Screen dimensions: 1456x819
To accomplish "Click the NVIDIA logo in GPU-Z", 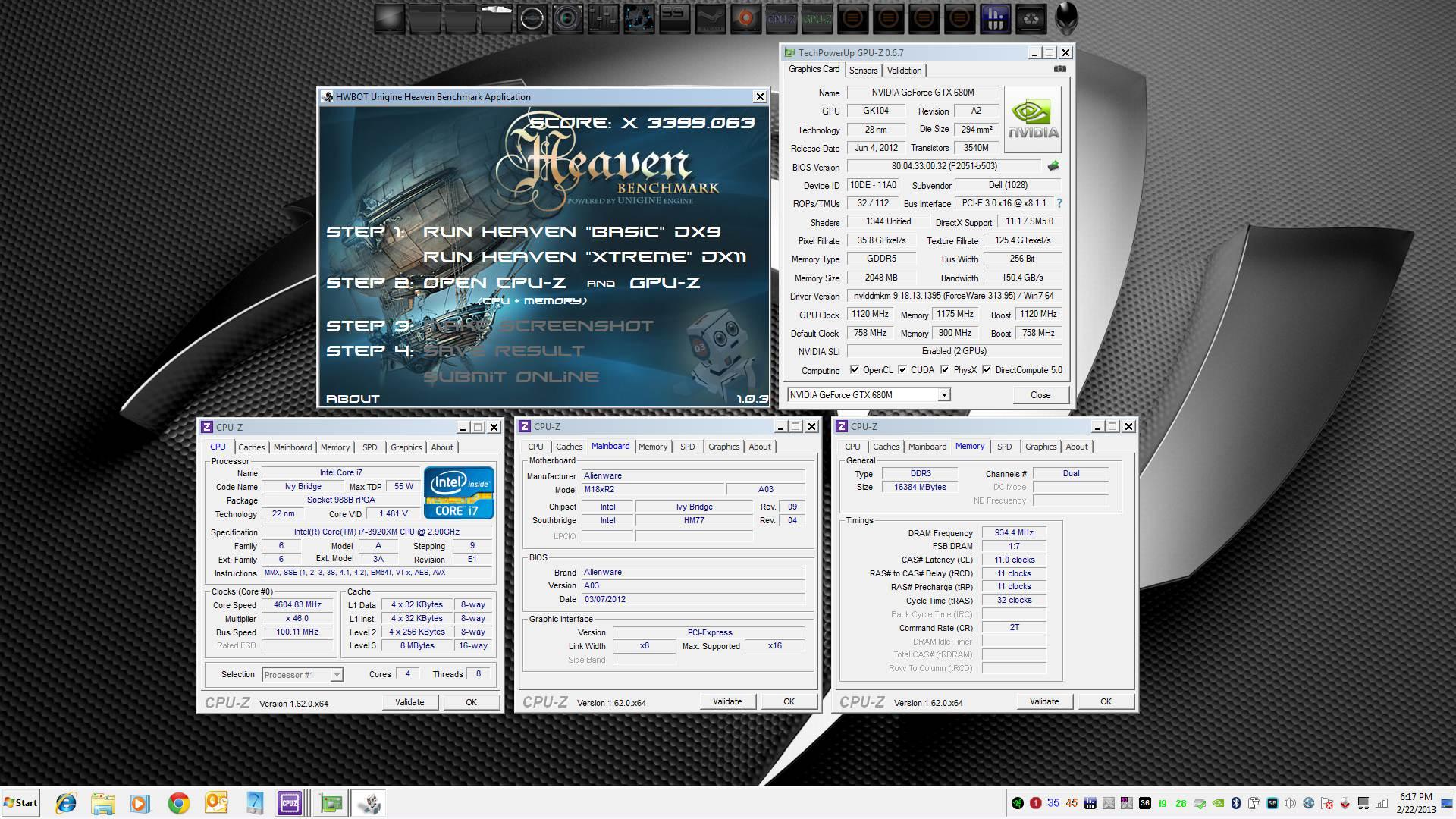I will pos(1032,119).
